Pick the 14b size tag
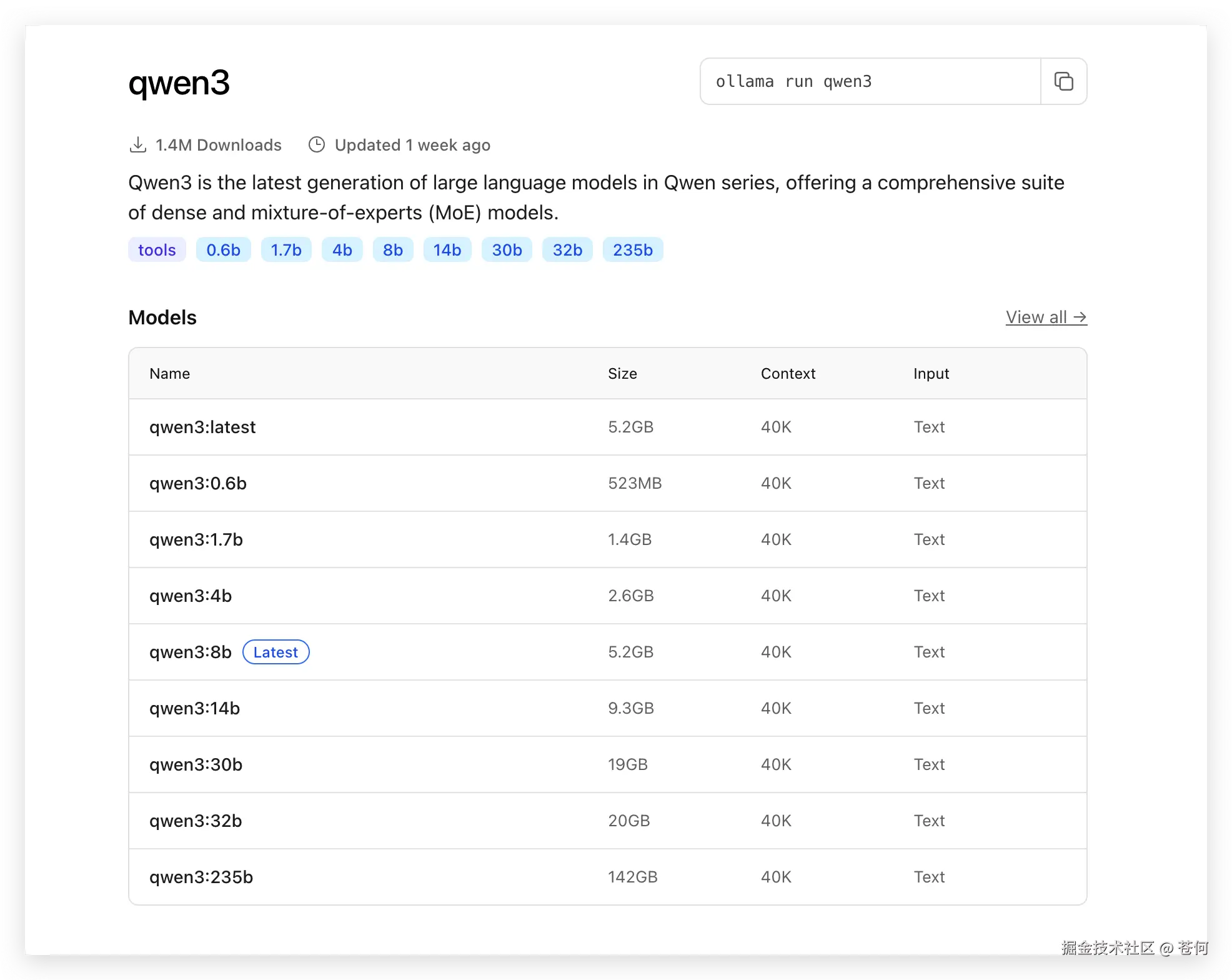1232x980 pixels. 447,250
